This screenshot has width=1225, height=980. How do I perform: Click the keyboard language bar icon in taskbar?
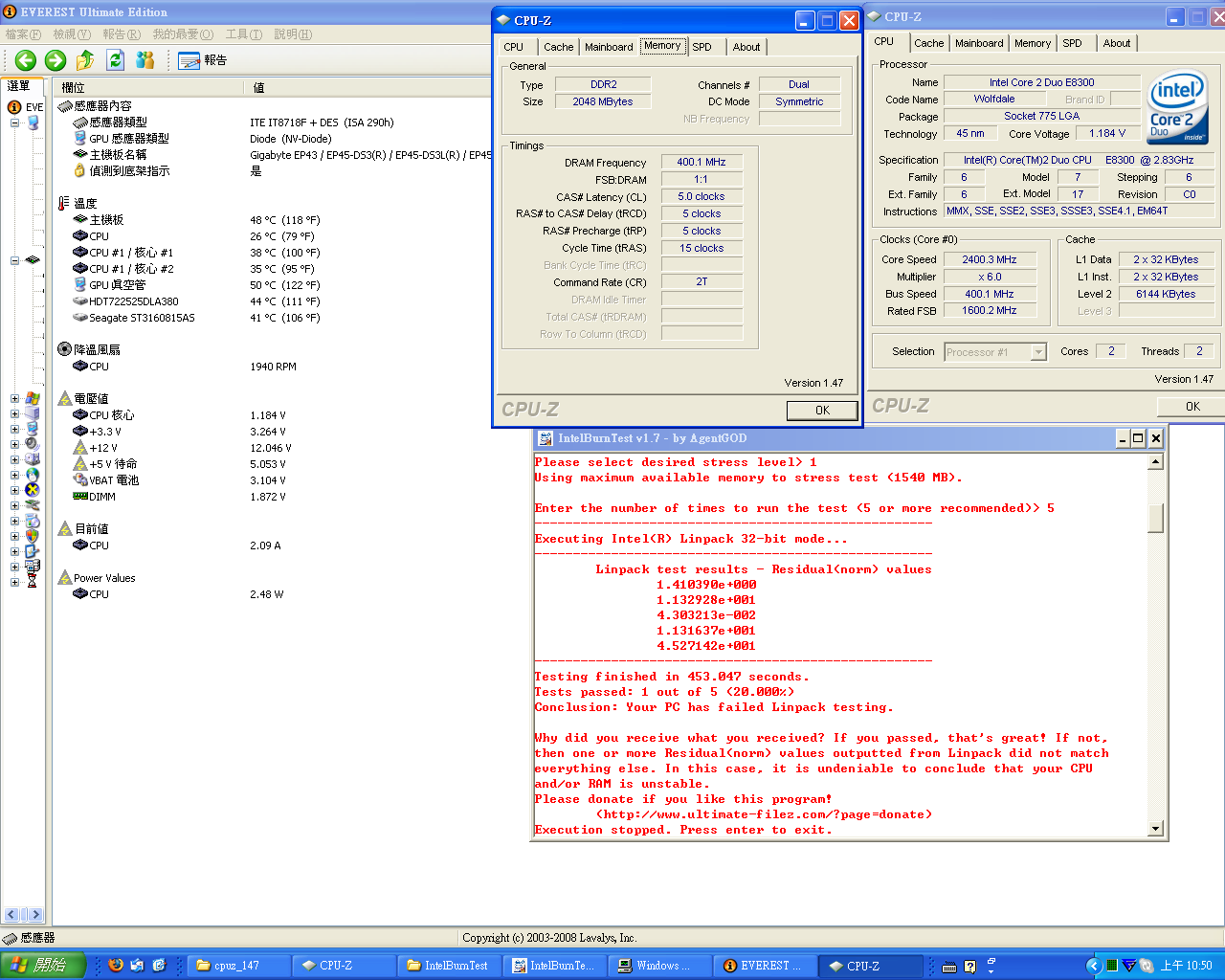(949, 967)
